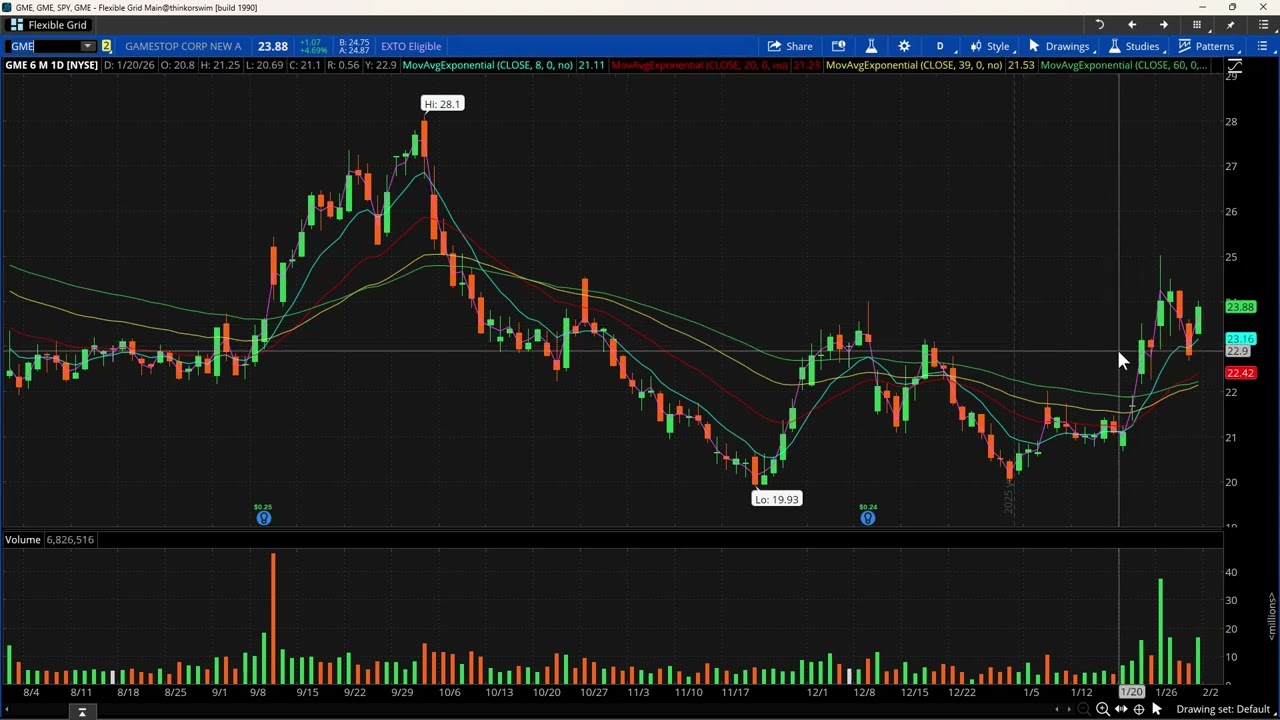This screenshot has height=720, width=1280.
Task: Click the pin window icon
Action: [x=1230, y=25]
